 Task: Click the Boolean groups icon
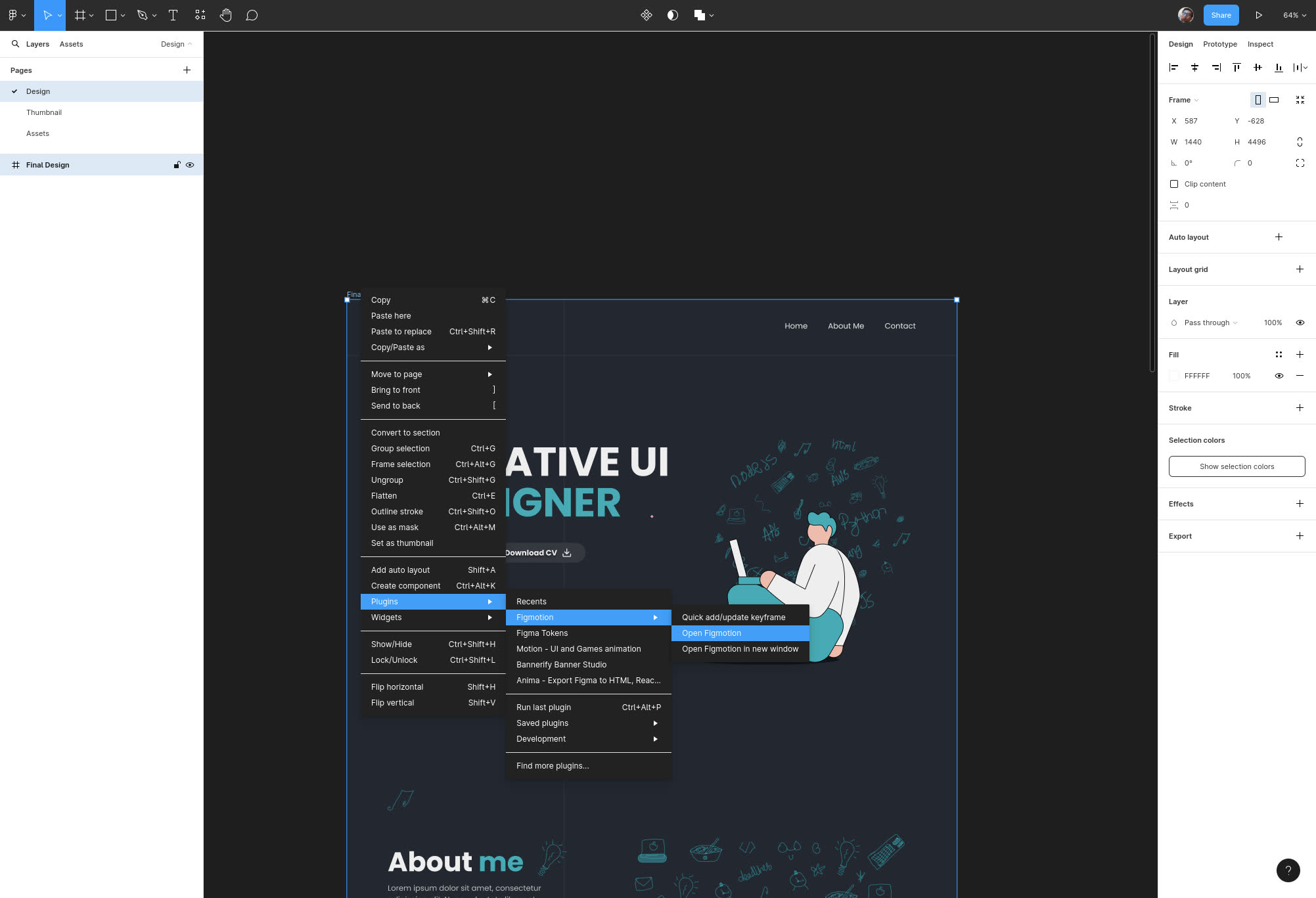pos(700,15)
